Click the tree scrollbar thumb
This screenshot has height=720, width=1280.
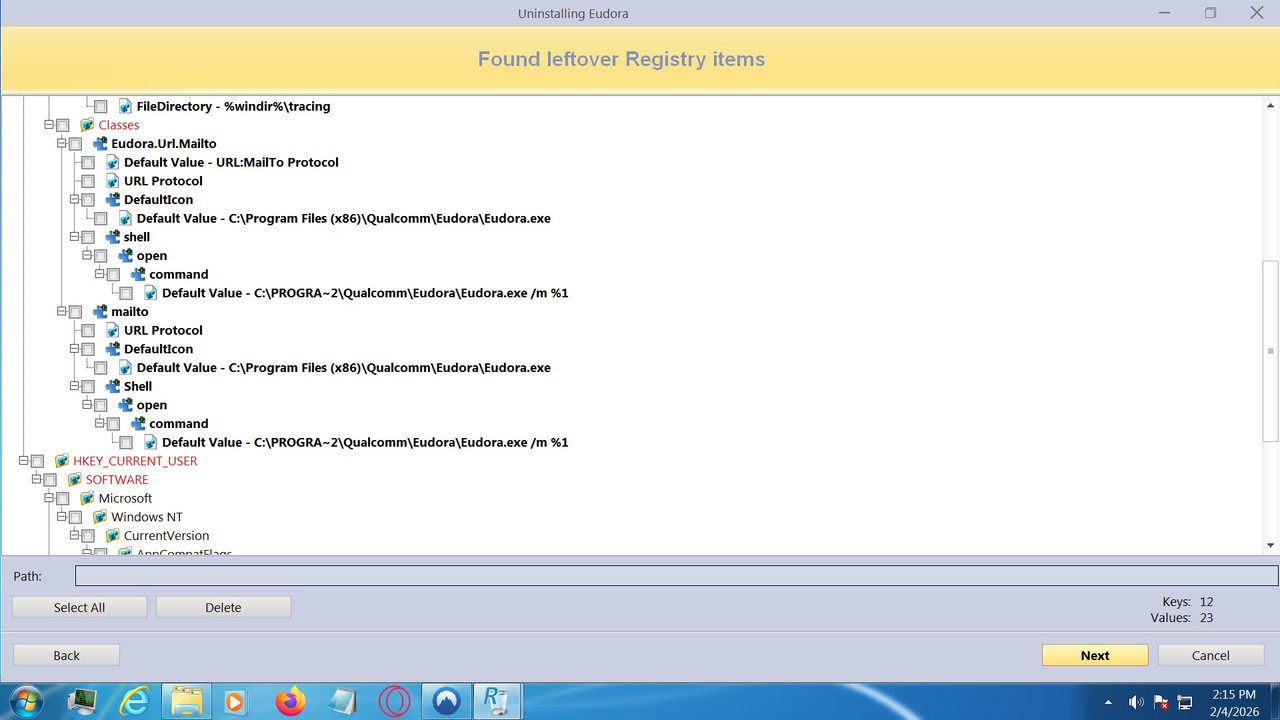point(1271,351)
